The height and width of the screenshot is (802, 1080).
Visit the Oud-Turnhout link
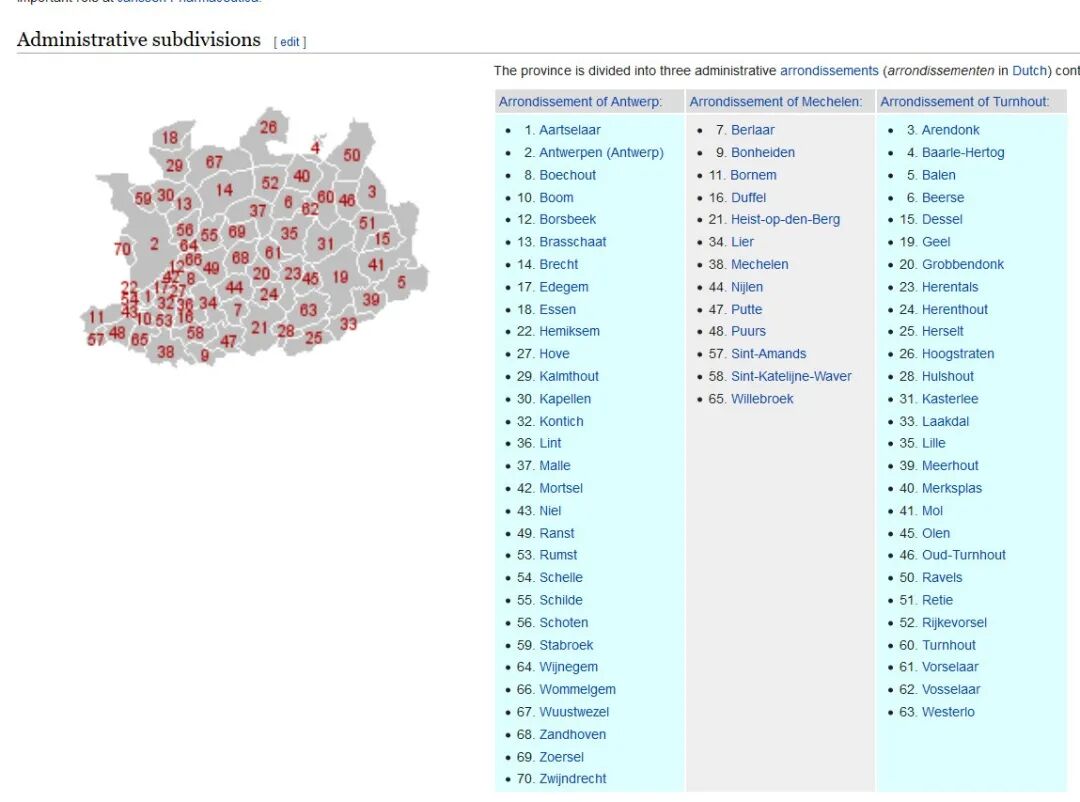tap(964, 555)
